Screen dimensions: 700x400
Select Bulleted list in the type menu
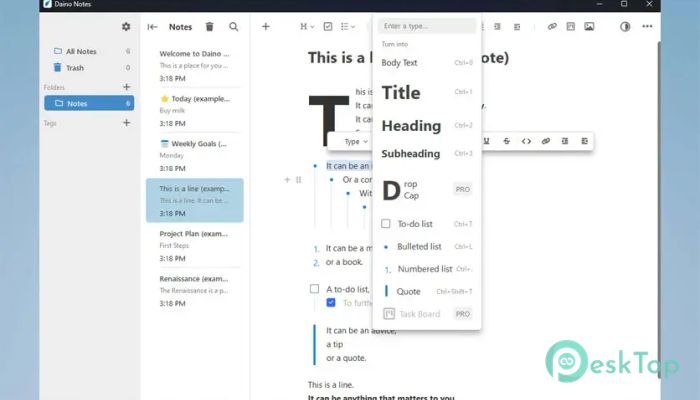[x=419, y=246]
